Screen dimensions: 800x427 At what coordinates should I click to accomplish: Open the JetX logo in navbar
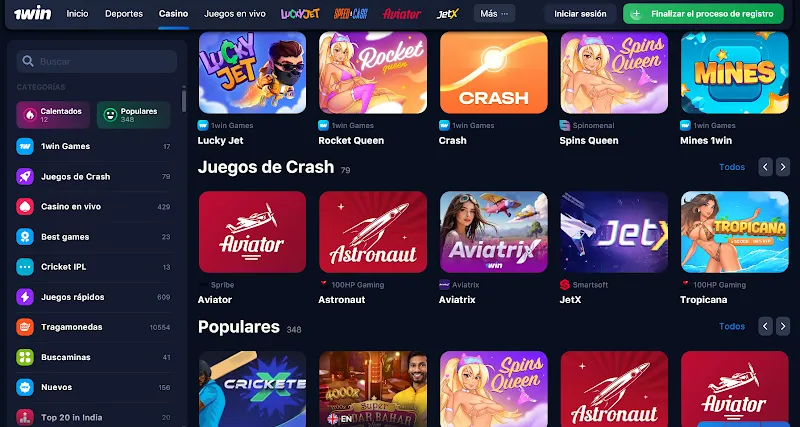coord(448,14)
